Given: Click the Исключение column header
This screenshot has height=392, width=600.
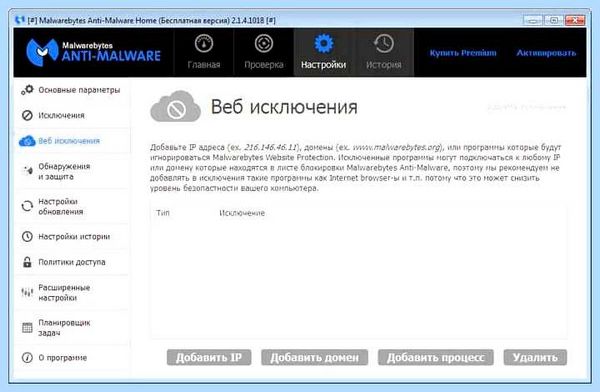Looking at the screenshot, I should point(242,213).
